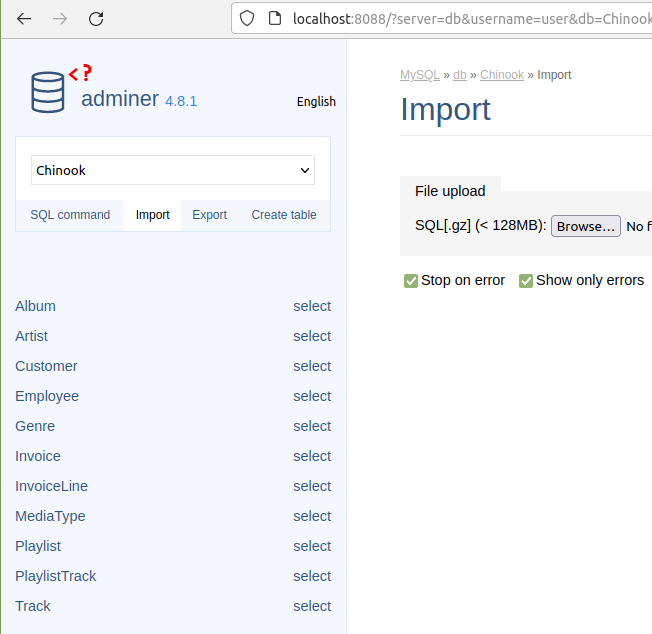Open the Album table structure
Screen dimensions: 652x634
click(35, 306)
